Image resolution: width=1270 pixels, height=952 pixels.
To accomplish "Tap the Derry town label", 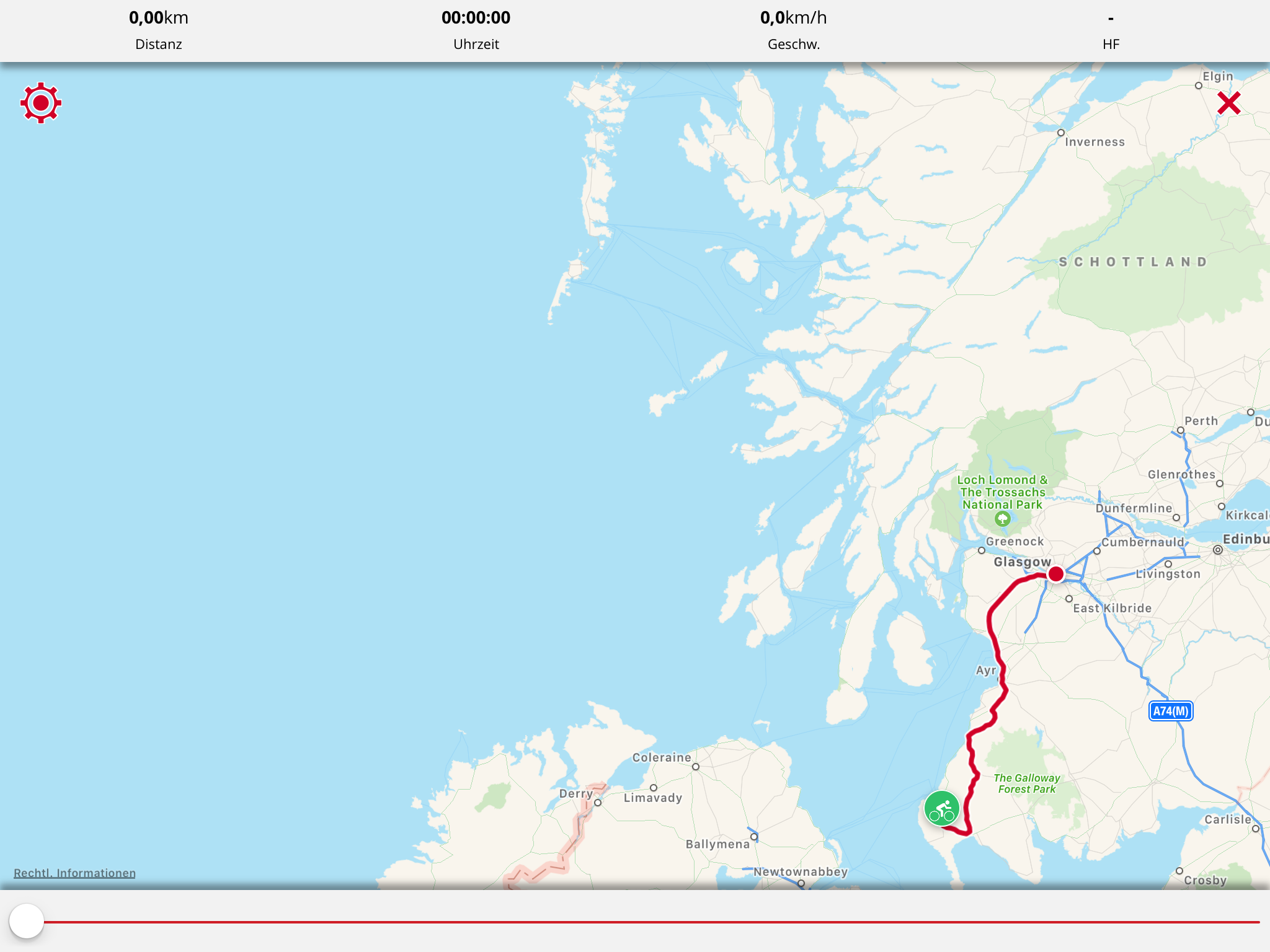I will 576,794.
